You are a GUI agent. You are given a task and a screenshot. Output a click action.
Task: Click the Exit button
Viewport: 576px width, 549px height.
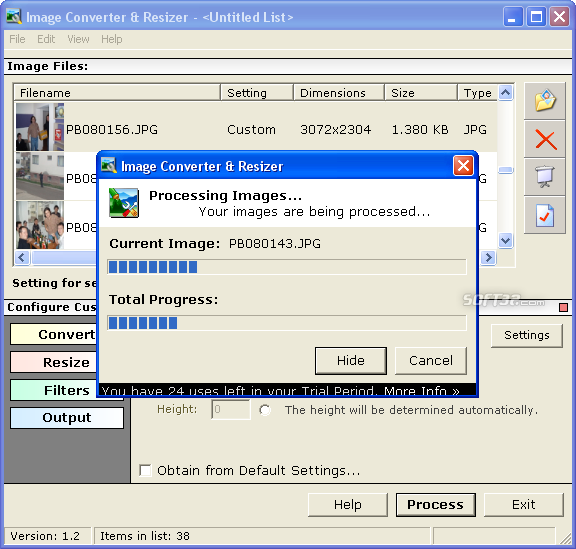tap(523, 505)
